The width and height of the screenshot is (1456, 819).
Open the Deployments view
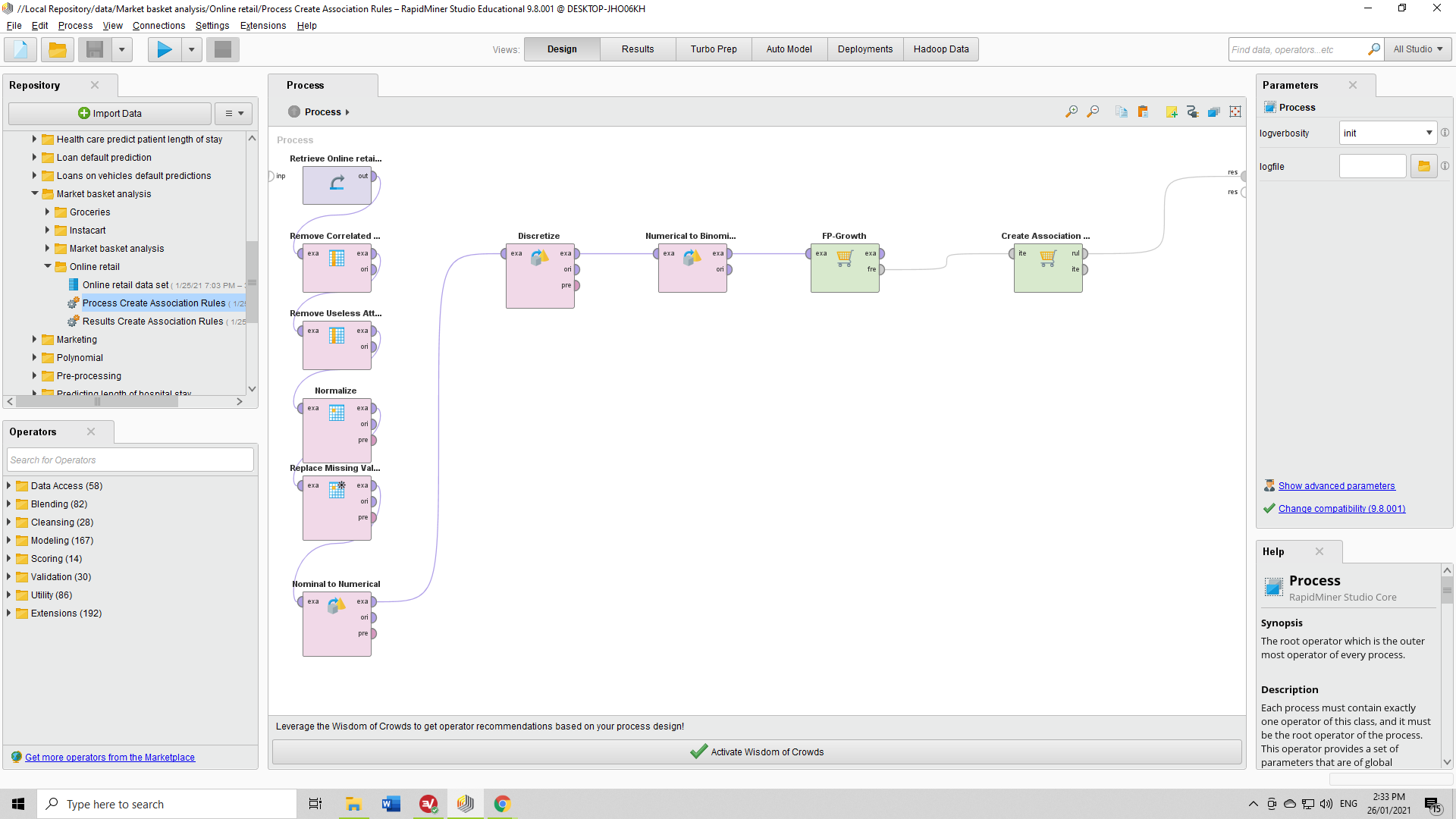point(865,49)
